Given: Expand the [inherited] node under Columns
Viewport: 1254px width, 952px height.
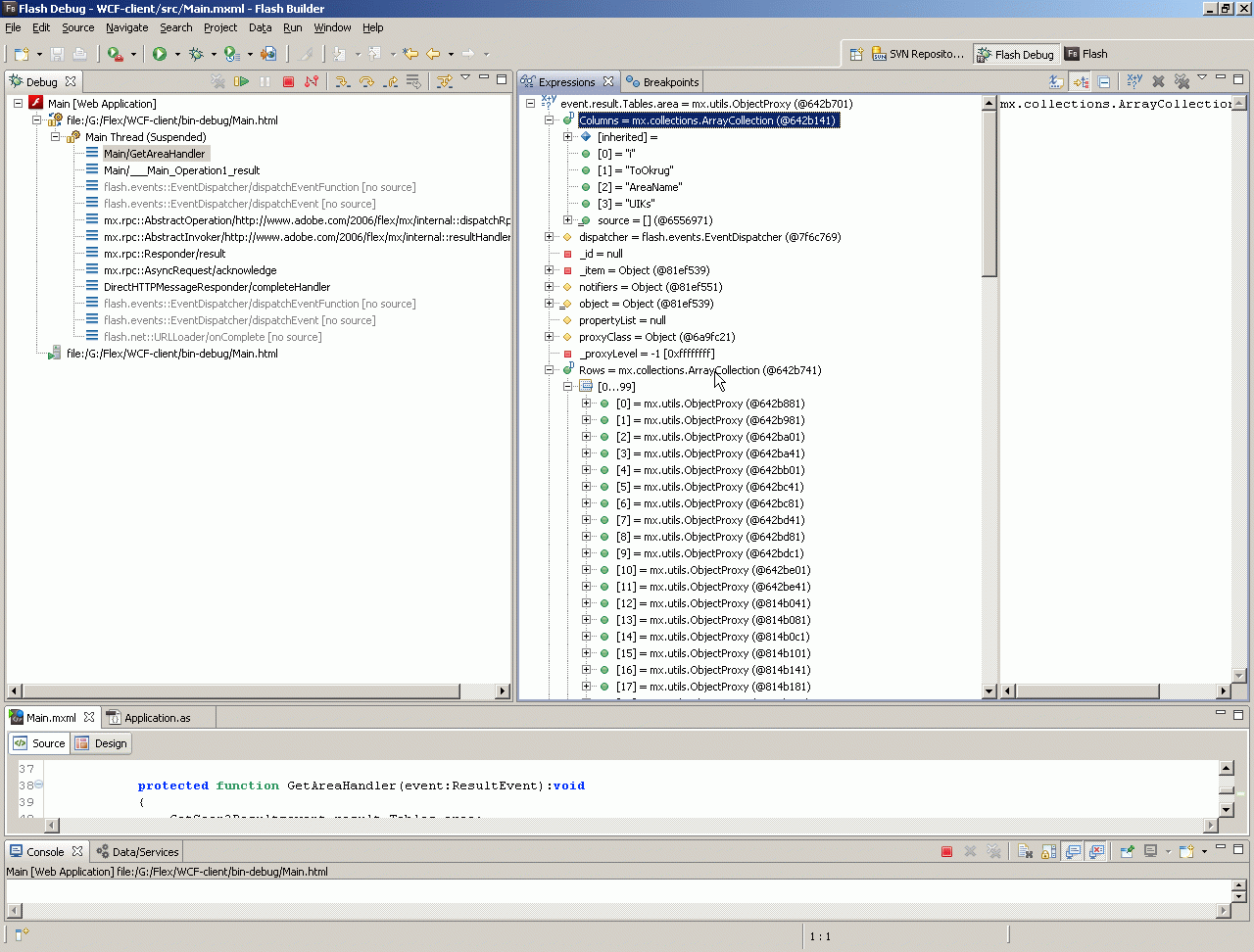Looking at the screenshot, I should (567, 137).
